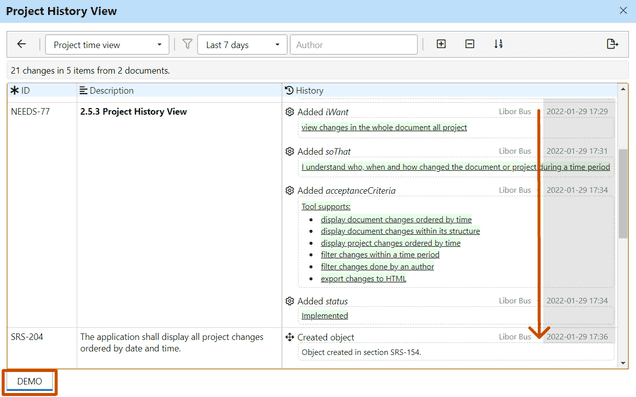This screenshot has height=397, width=636.
Task: Click 'view changes in the whole document all project'
Action: click(384, 127)
